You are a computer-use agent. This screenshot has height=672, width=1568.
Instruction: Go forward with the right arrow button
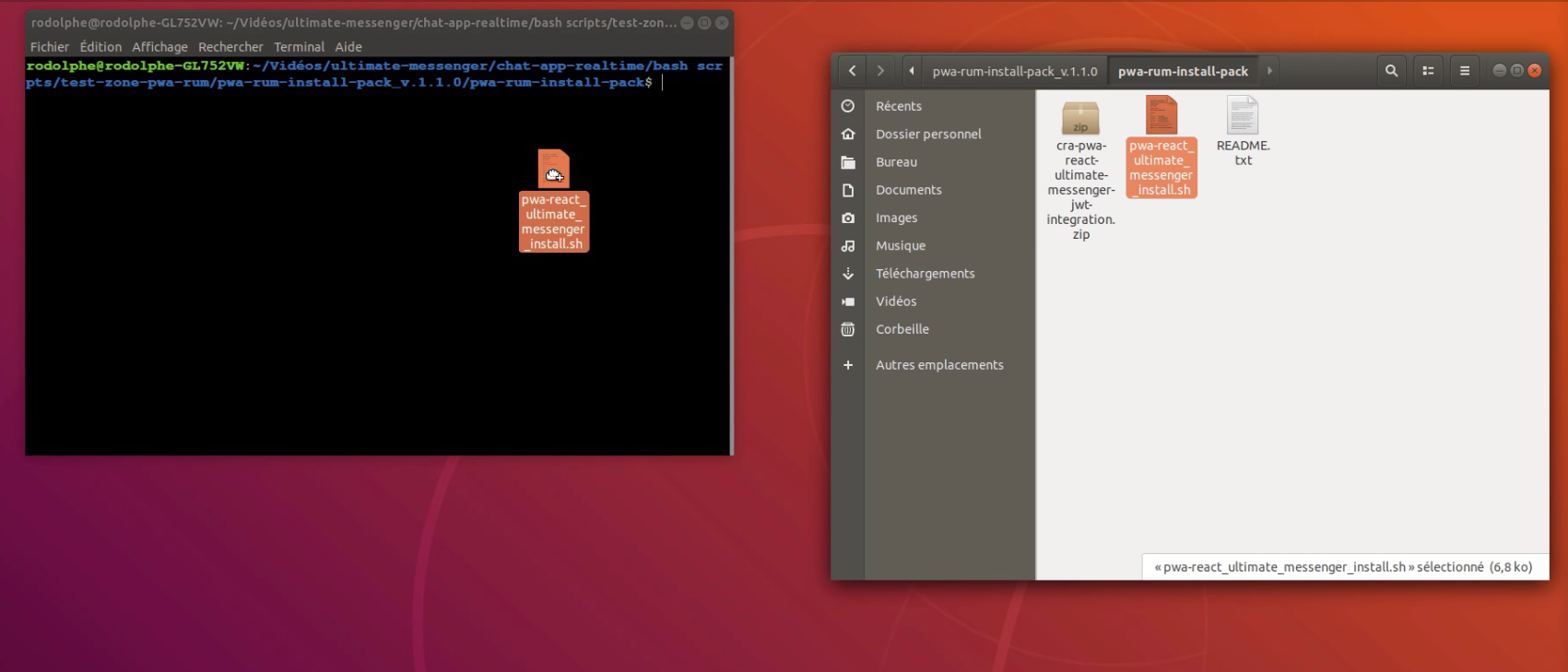pos(880,71)
